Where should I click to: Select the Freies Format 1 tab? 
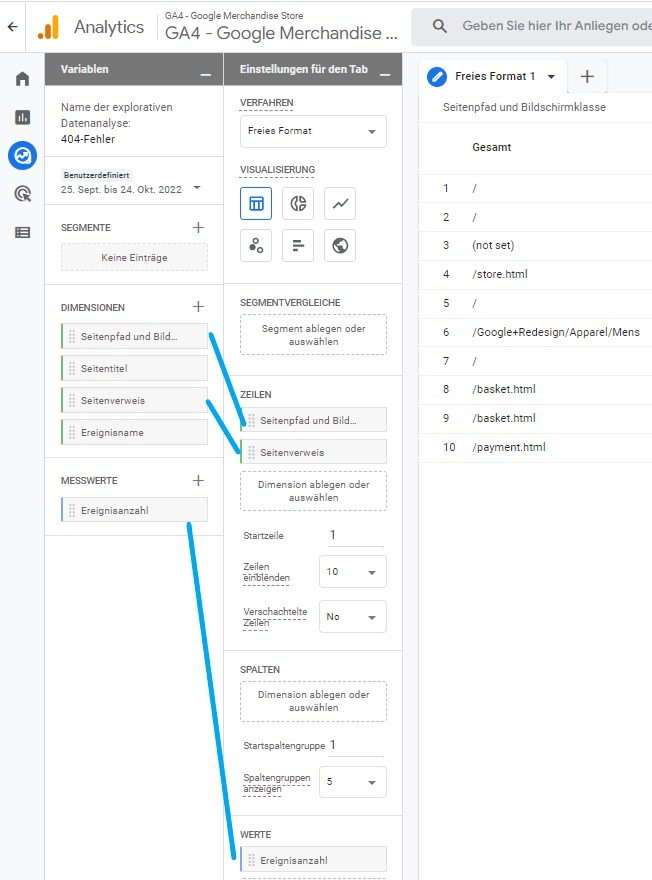(x=494, y=76)
